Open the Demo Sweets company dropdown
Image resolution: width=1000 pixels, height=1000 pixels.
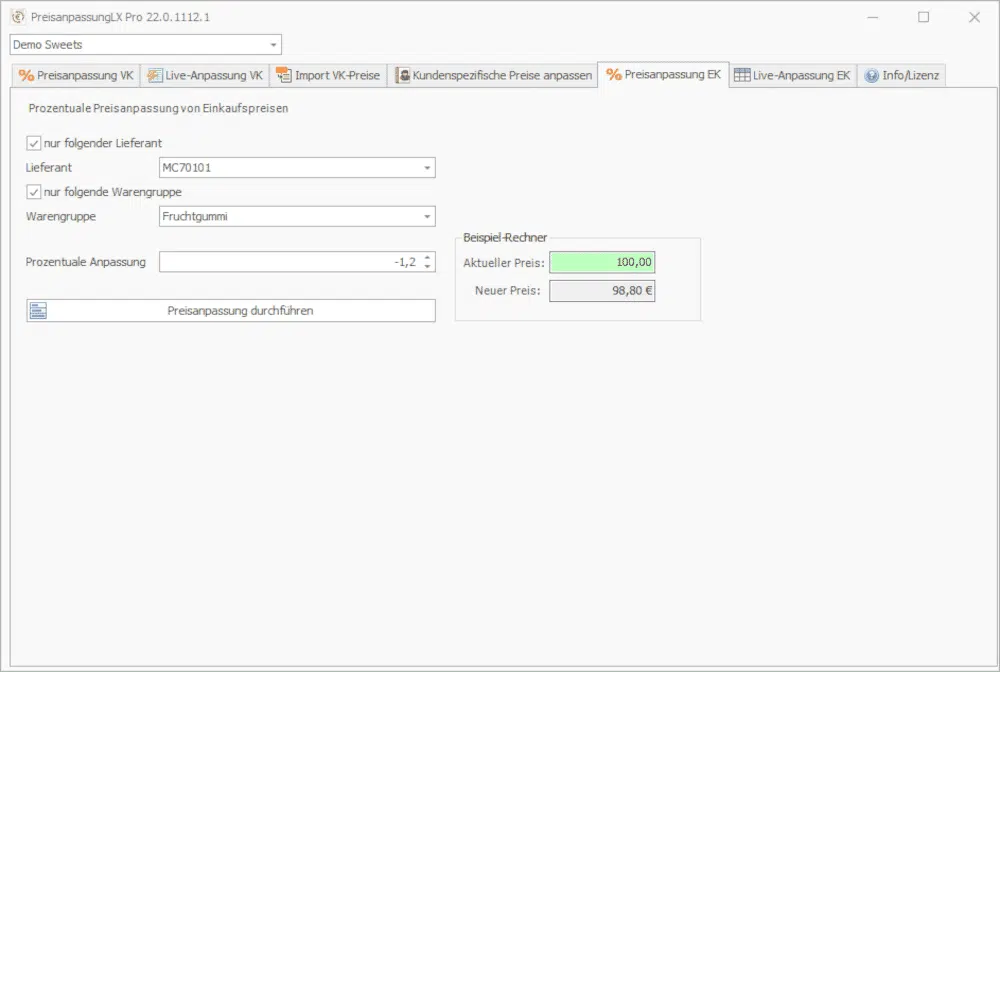point(273,45)
